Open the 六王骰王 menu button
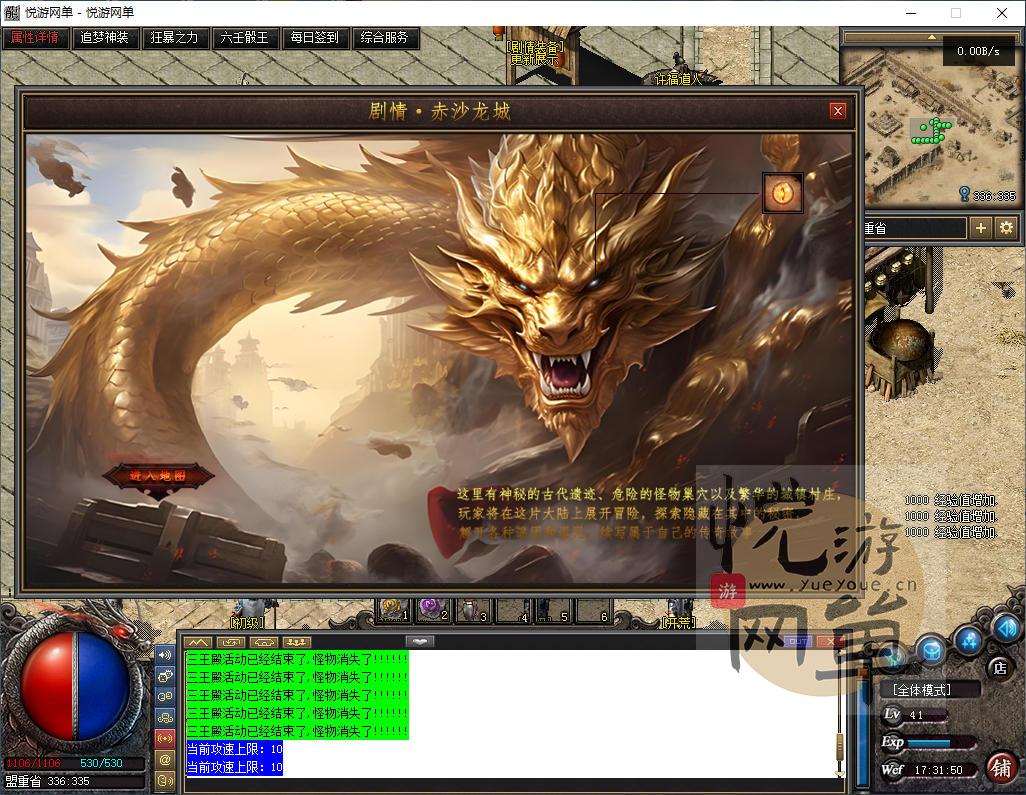This screenshot has height=795, width=1026. click(x=245, y=38)
